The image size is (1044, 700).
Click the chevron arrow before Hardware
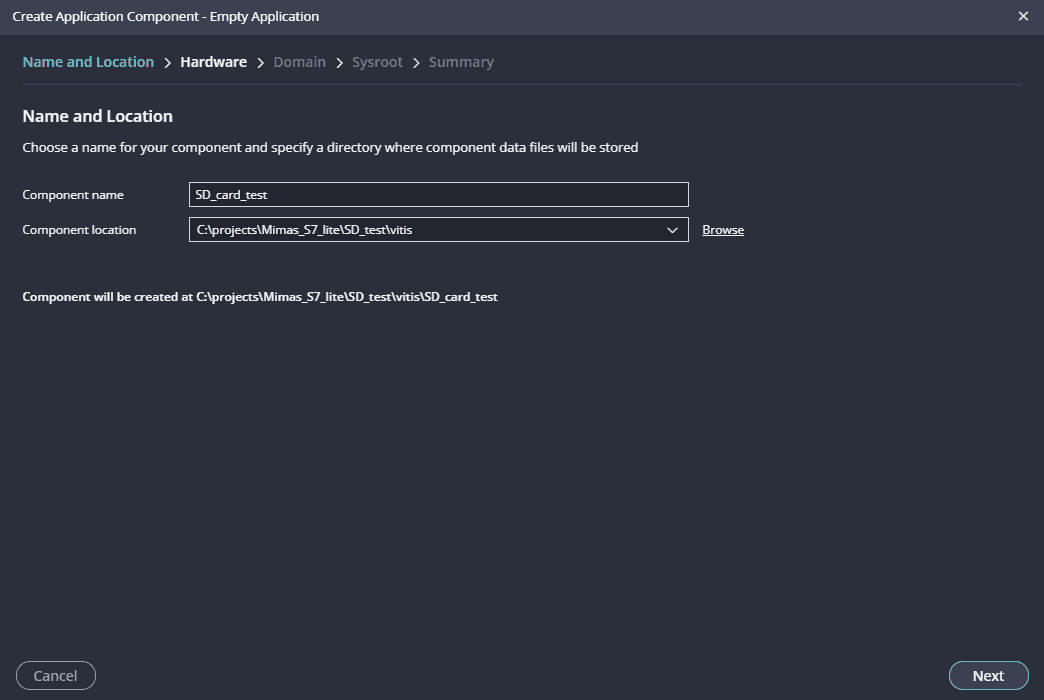click(x=167, y=63)
